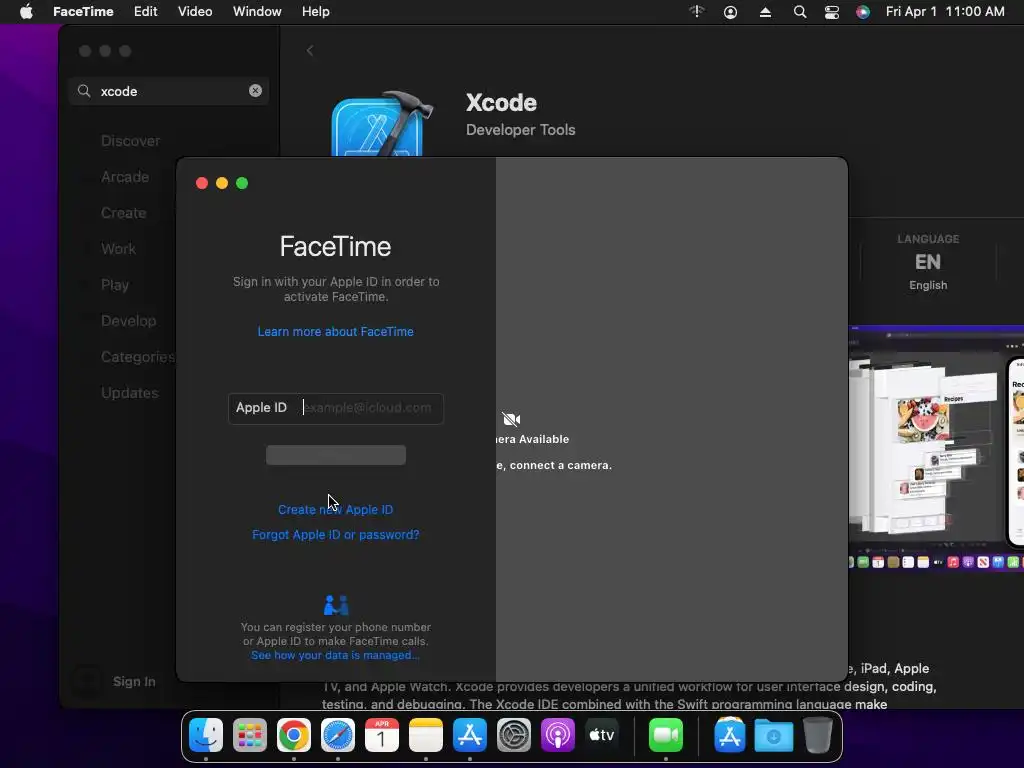This screenshot has height=768, width=1024.
Task: Open Calendar from the Dock
Action: (x=381, y=735)
